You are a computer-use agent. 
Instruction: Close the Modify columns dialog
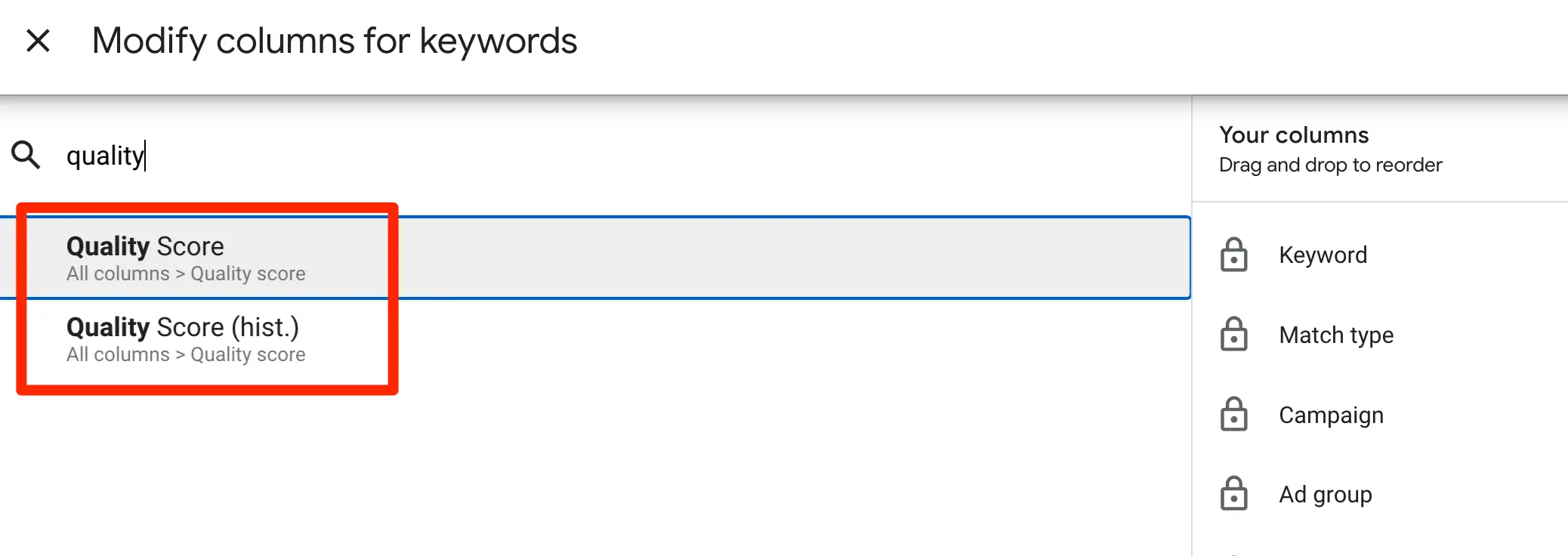[x=38, y=41]
